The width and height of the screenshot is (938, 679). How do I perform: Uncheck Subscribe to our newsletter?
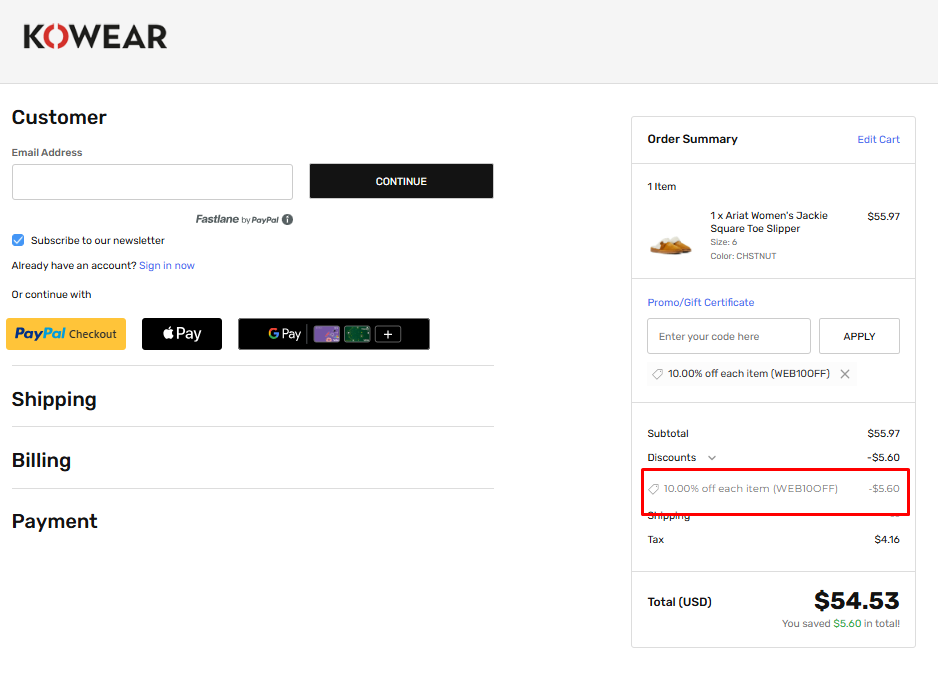[18, 240]
